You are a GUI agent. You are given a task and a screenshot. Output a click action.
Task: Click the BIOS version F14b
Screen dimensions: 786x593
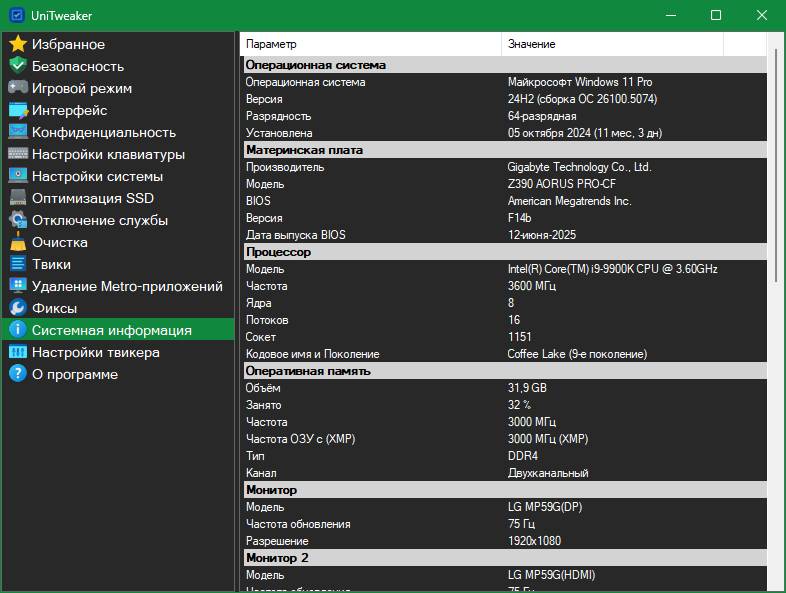coord(519,218)
